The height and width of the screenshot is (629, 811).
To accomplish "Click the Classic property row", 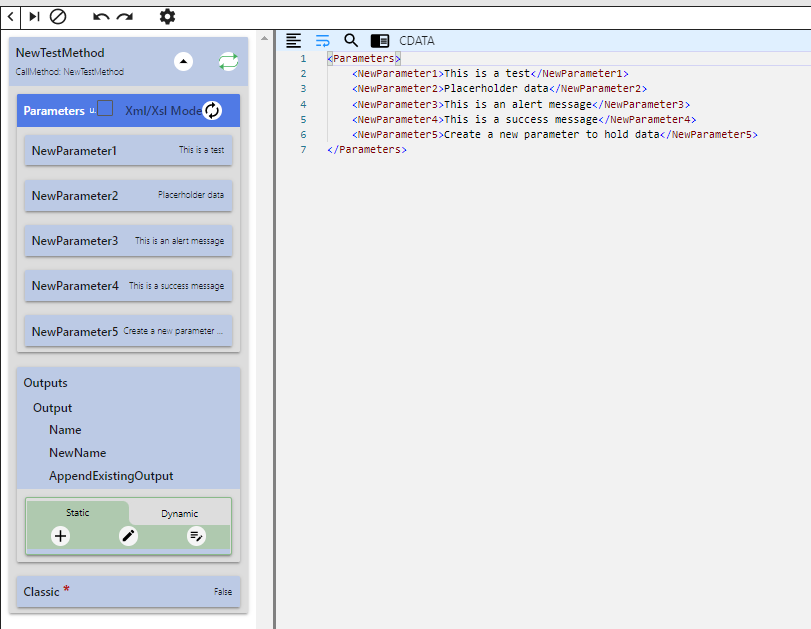I will 128,592.
